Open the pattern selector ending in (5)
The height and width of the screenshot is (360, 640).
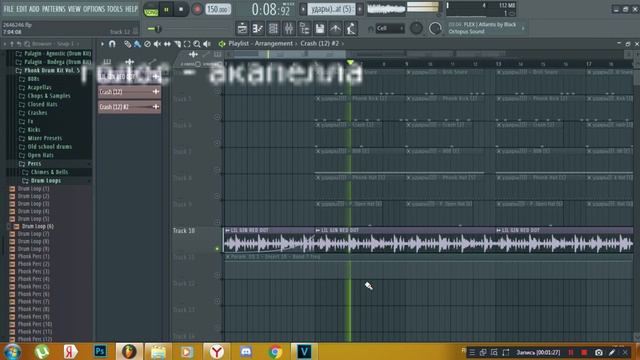[331, 9]
